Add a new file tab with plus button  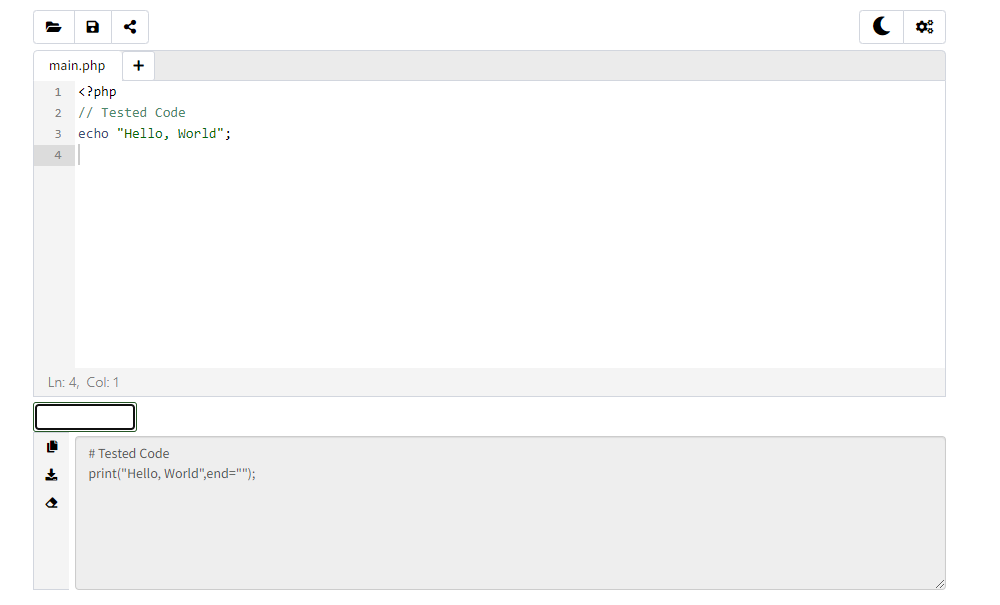click(x=138, y=66)
